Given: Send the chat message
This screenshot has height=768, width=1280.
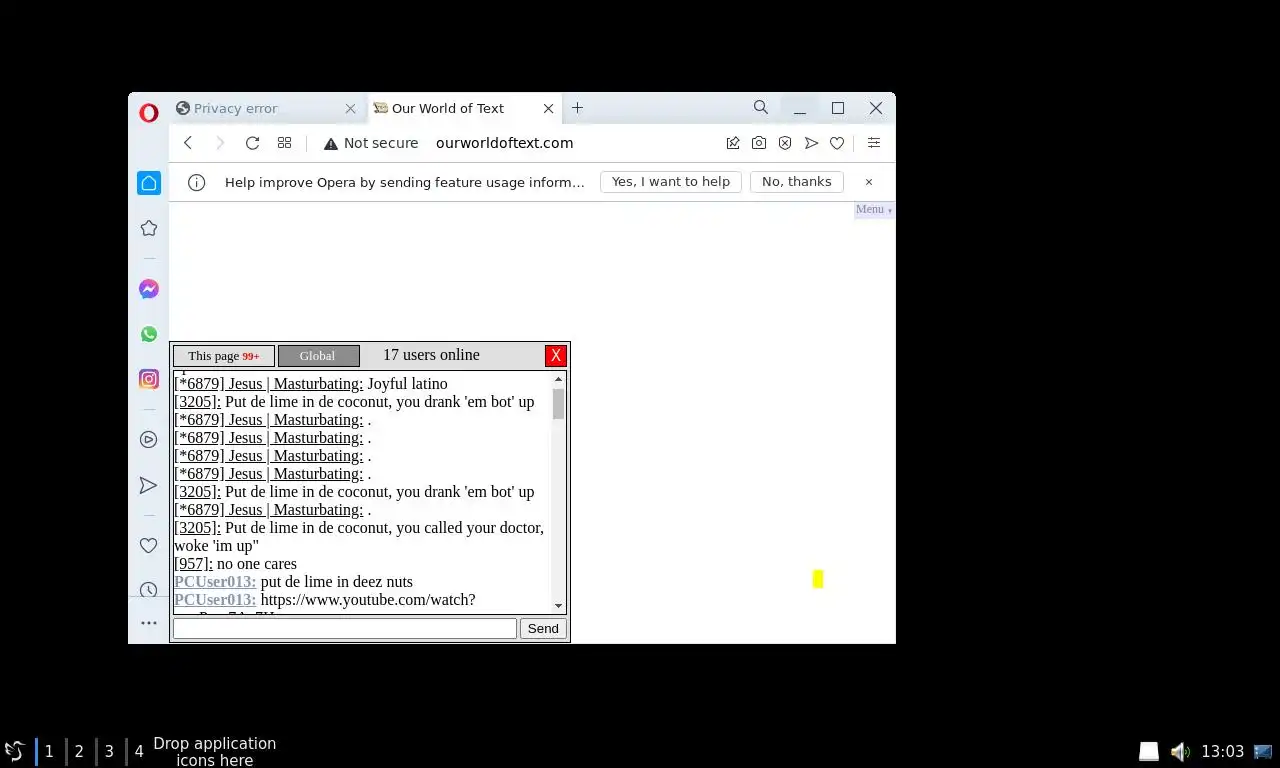Looking at the screenshot, I should click(x=543, y=628).
